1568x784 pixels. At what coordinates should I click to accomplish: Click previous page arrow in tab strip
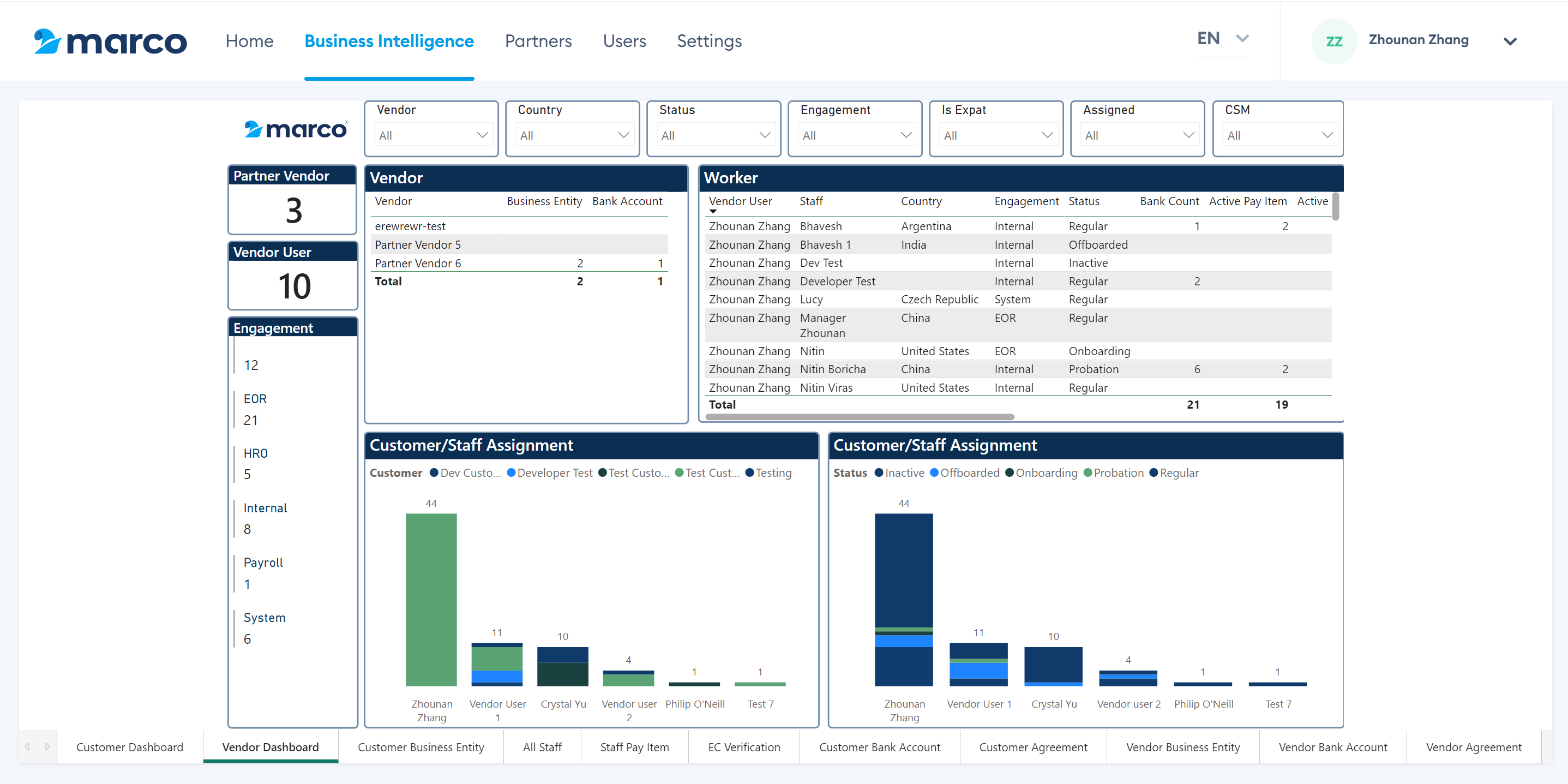(x=27, y=746)
